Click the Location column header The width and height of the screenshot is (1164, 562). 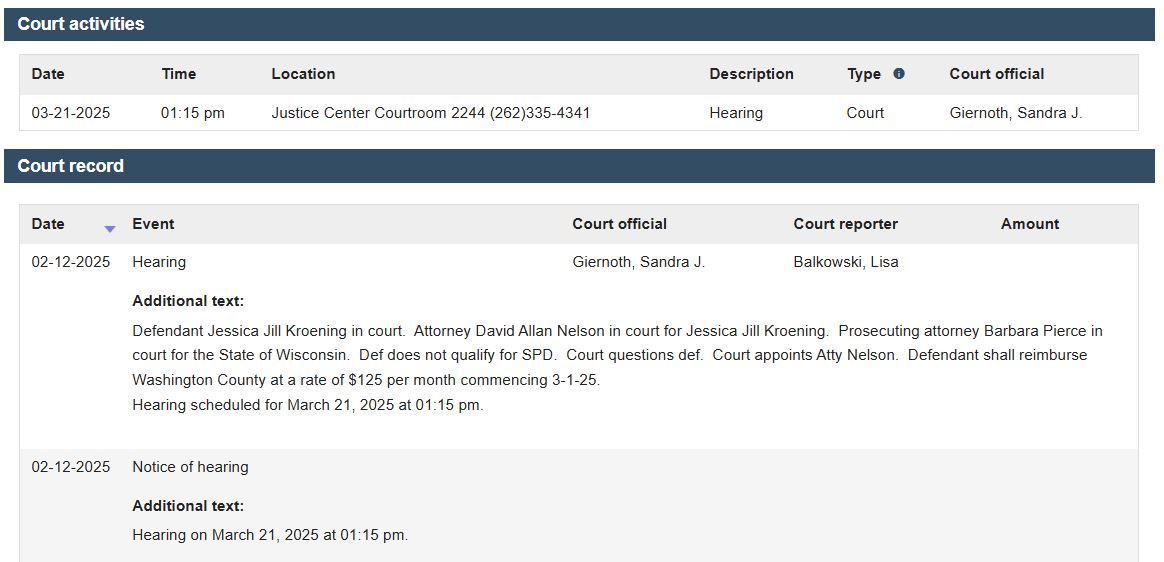[303, 74]
